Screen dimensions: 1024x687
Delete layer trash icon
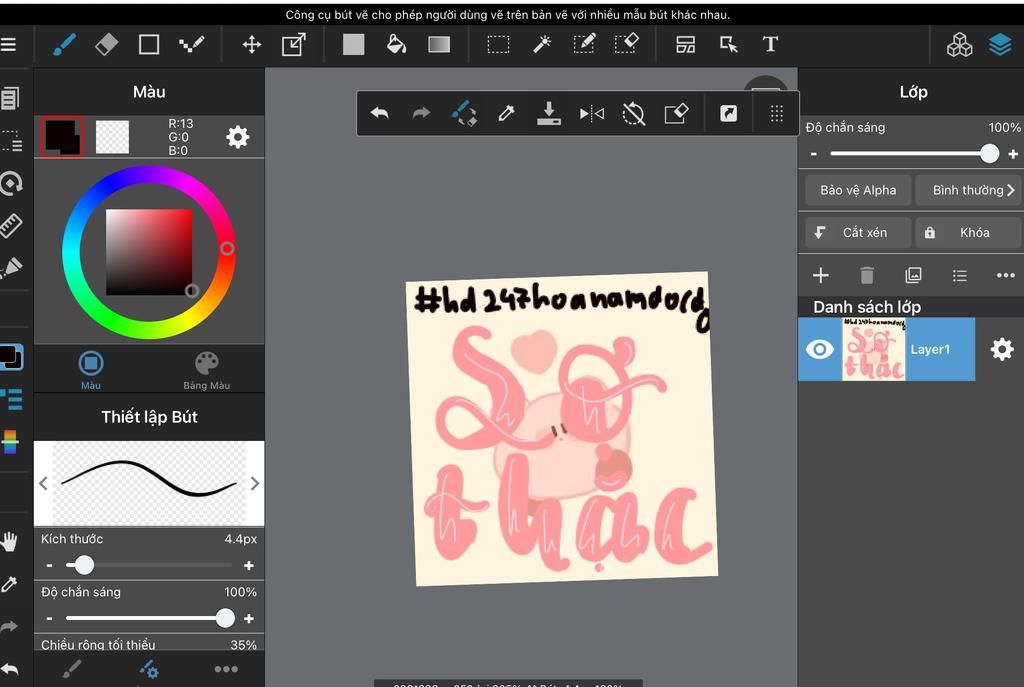click(x=867, y=276)
